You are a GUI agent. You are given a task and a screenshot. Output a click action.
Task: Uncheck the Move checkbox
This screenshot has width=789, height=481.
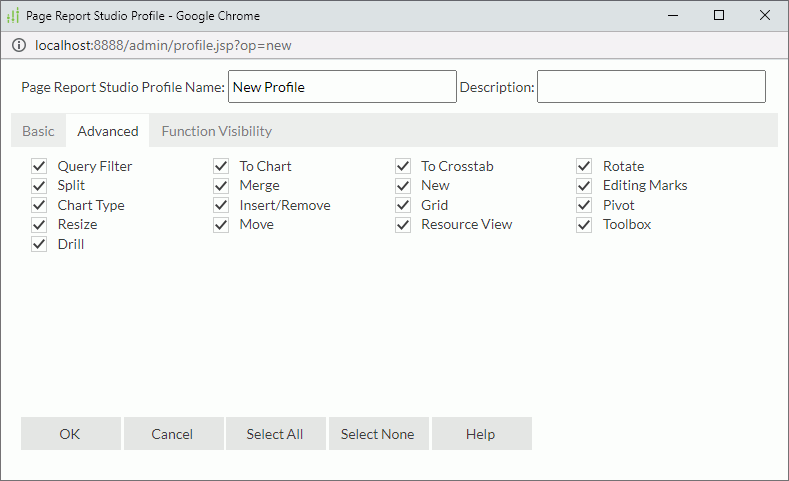tap(221, 224)
